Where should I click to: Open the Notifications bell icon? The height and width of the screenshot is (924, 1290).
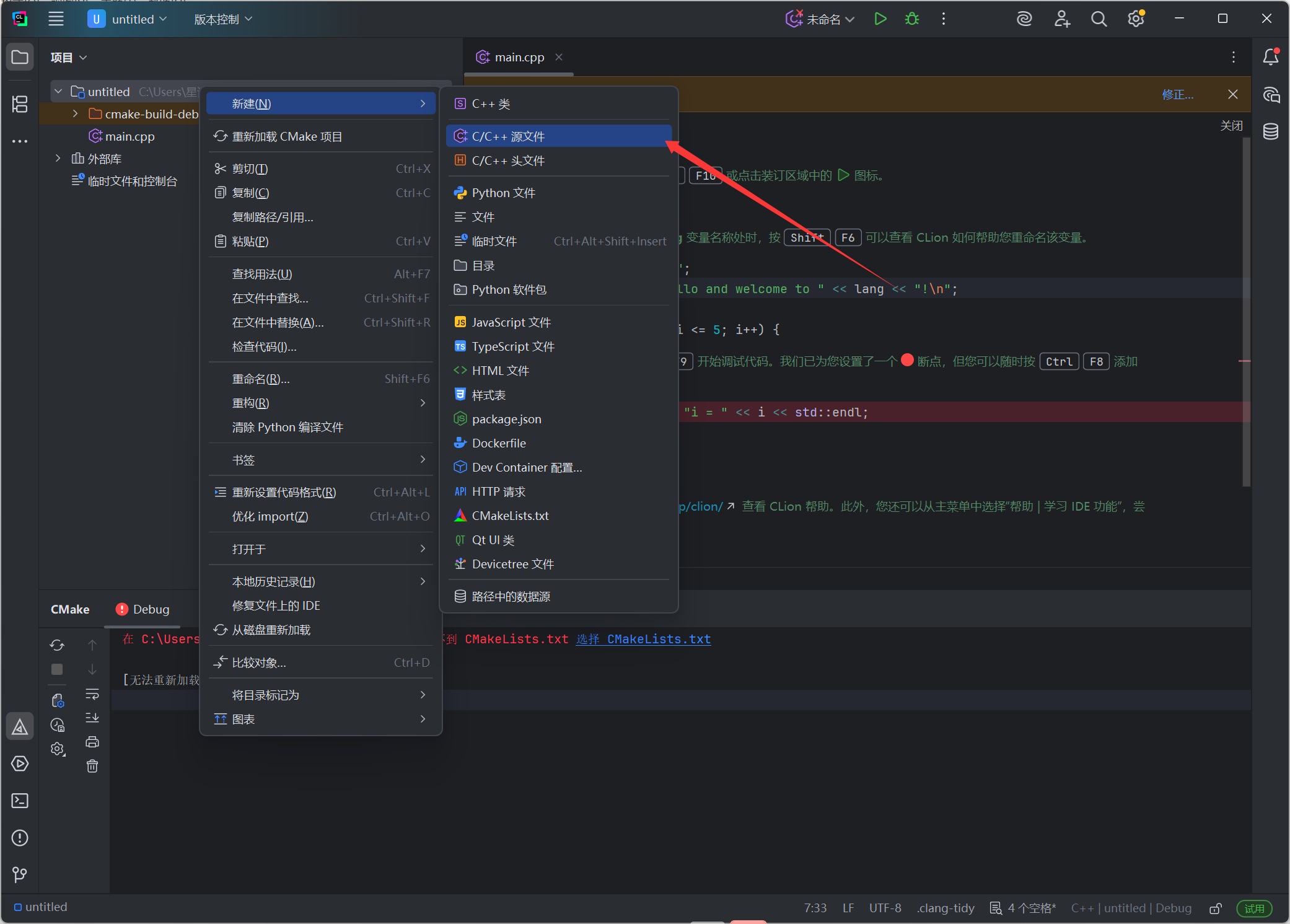coord(1271,57)
